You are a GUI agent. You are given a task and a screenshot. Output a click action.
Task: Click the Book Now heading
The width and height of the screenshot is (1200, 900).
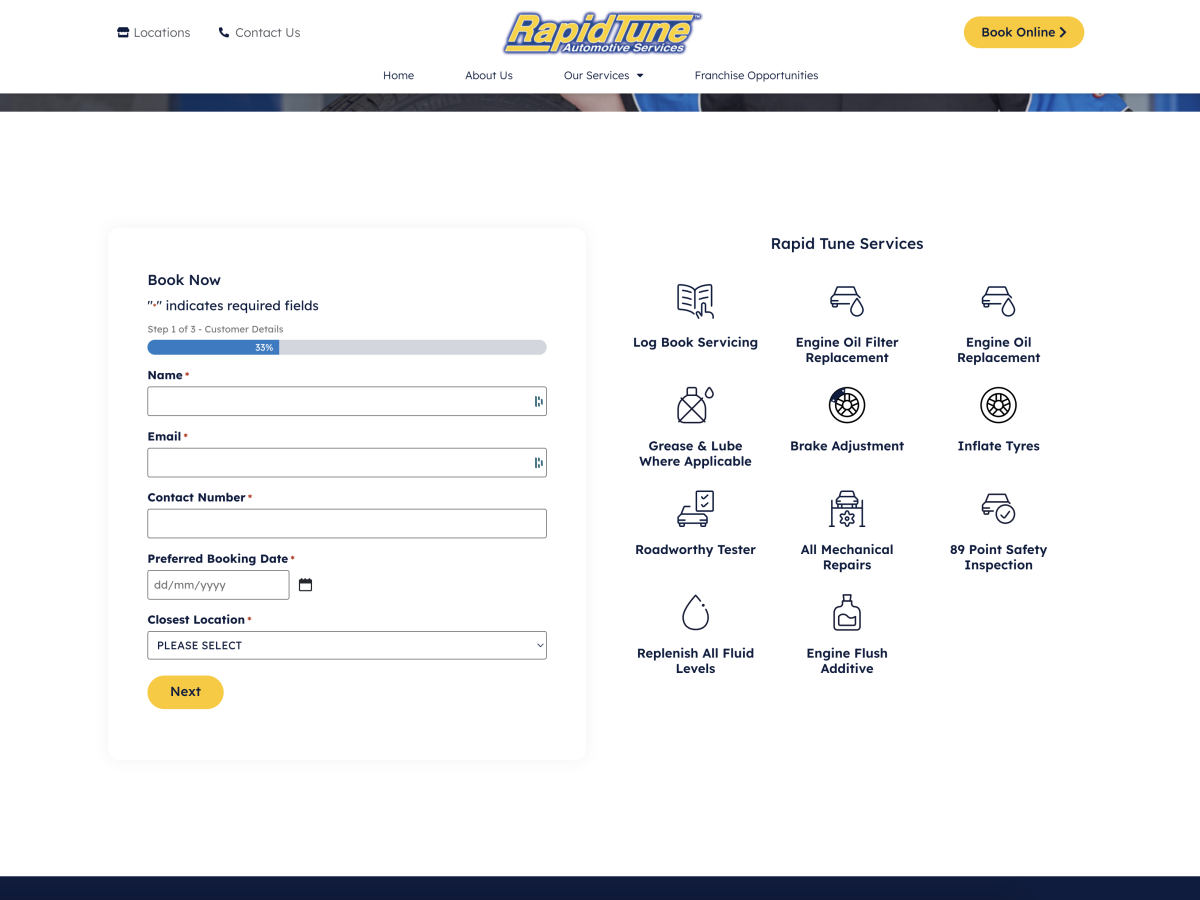[184, 280]
